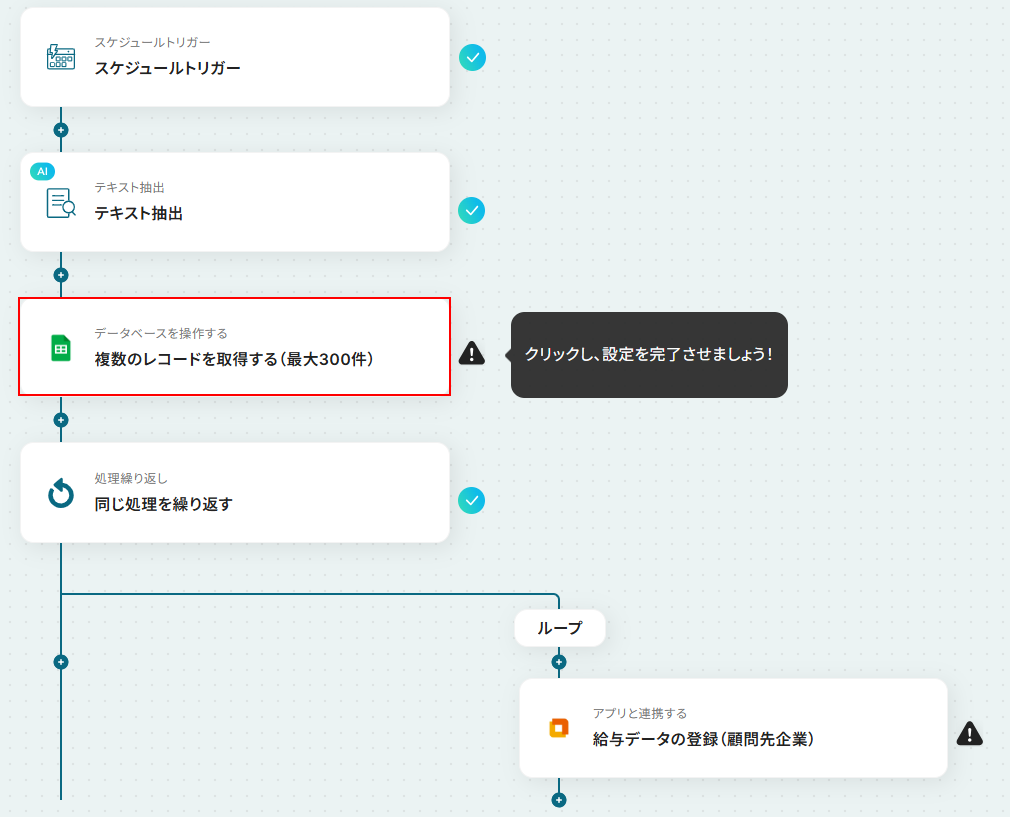Image resolution: width=1010 pixels, height=817 pixels.
Task: Click the text extraction document icon
Action: pos(61,203)
